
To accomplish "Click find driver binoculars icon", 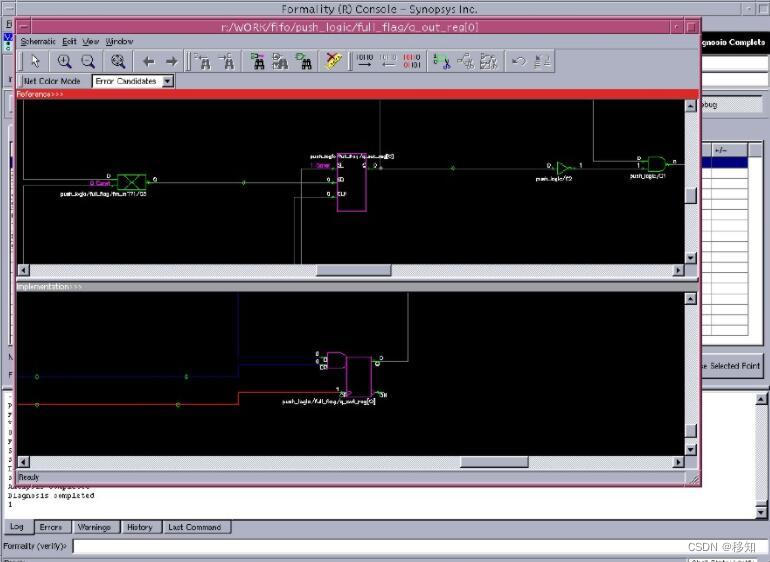I will pos(203,61).
